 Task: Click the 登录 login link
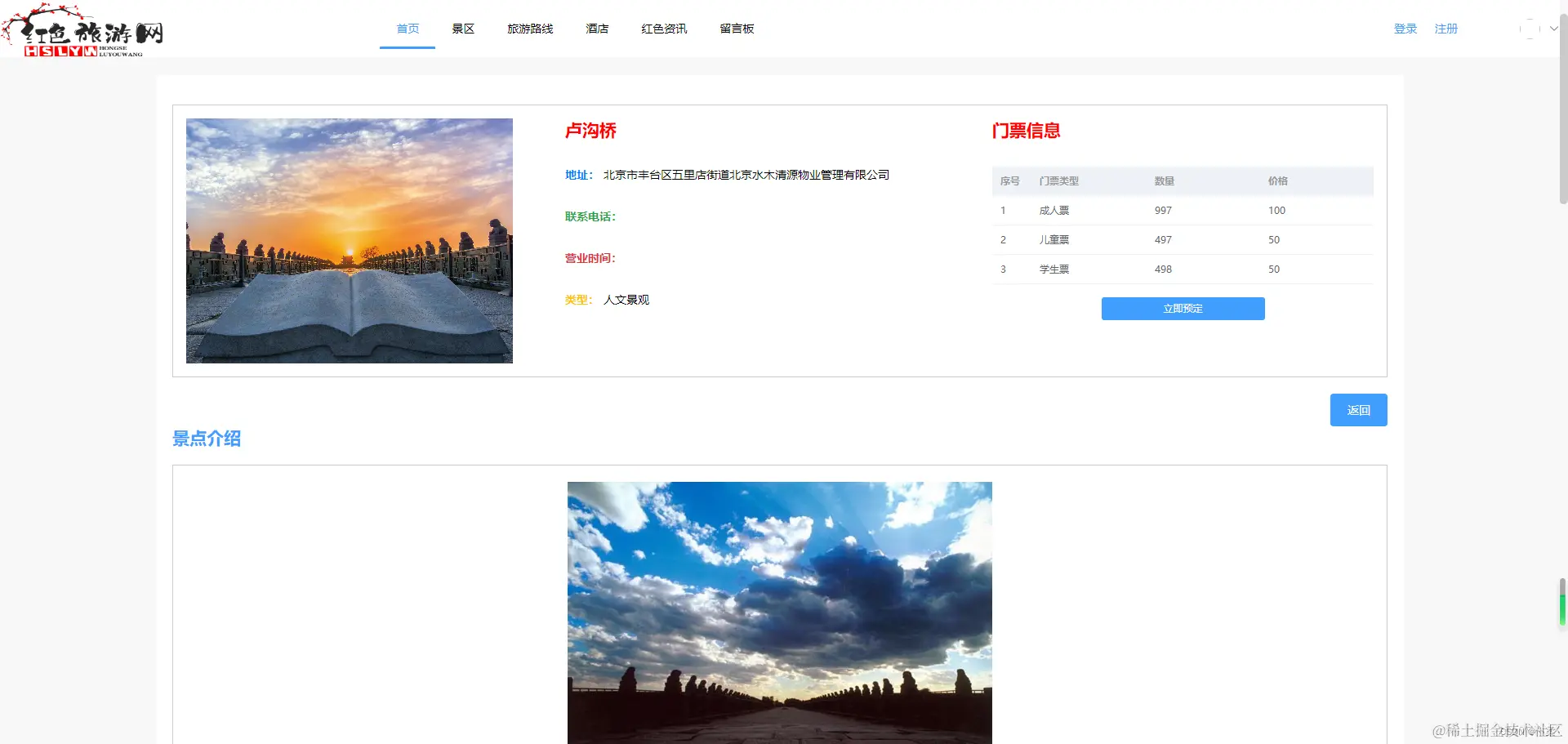point(1405,29)
